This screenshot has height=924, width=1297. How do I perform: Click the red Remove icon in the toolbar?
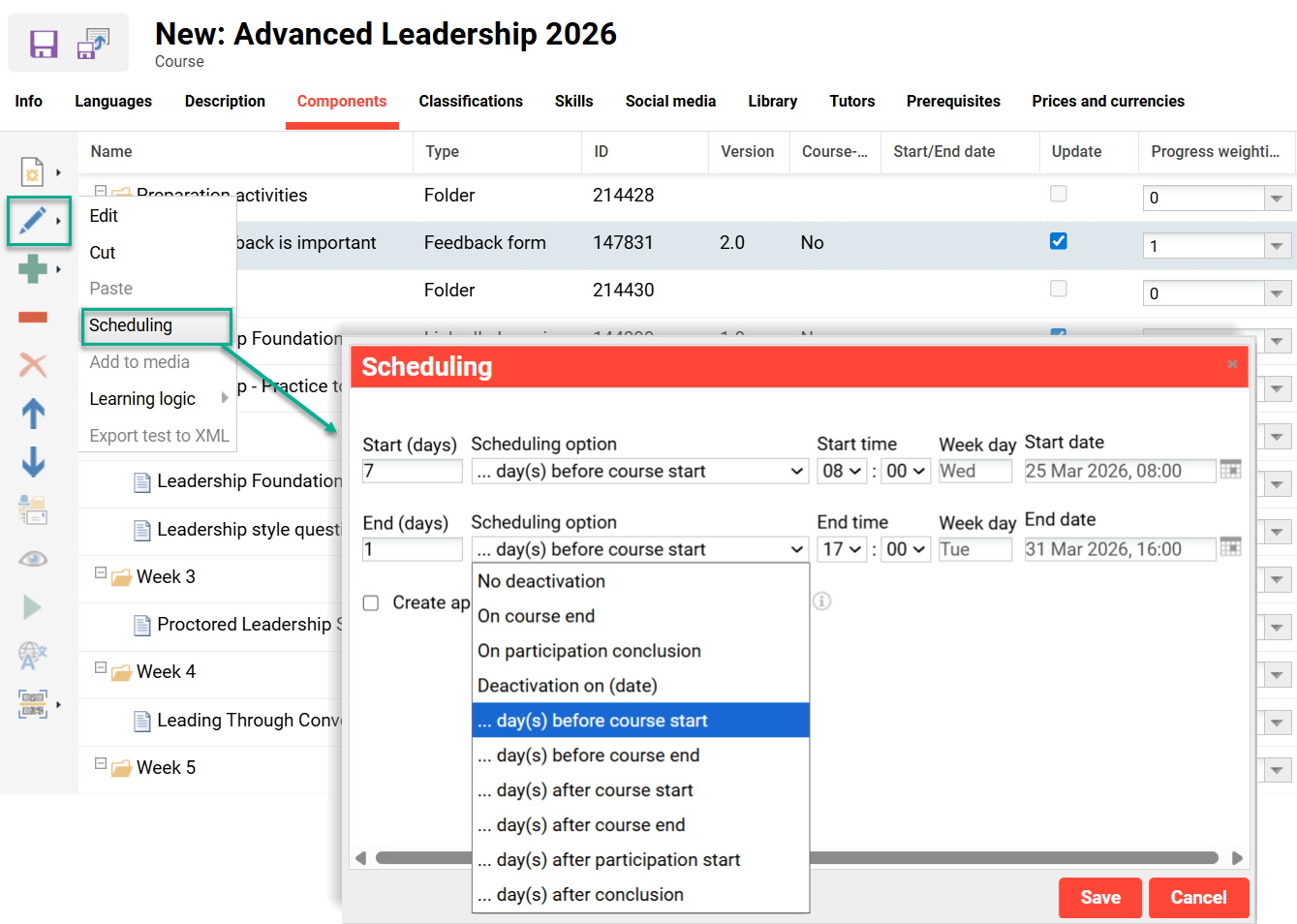(x=32, y=316)
